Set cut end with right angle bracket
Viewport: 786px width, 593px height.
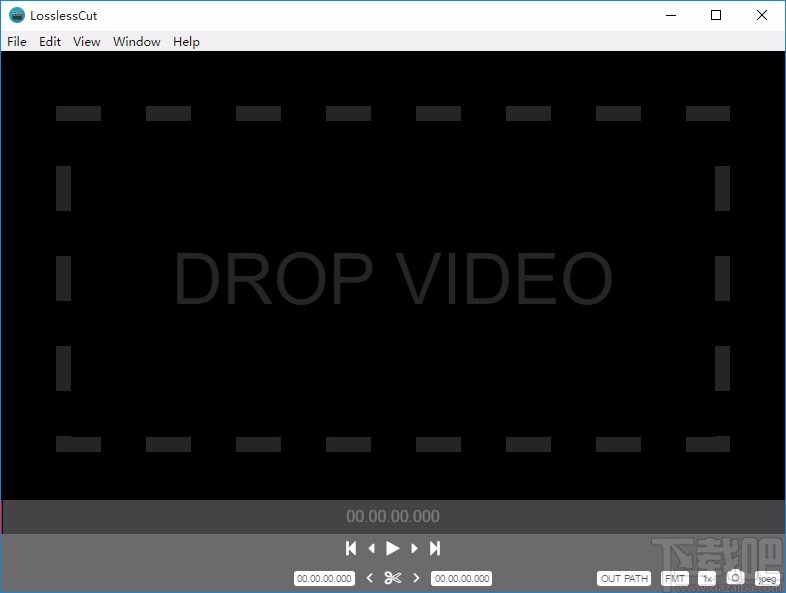pos(416,578)
